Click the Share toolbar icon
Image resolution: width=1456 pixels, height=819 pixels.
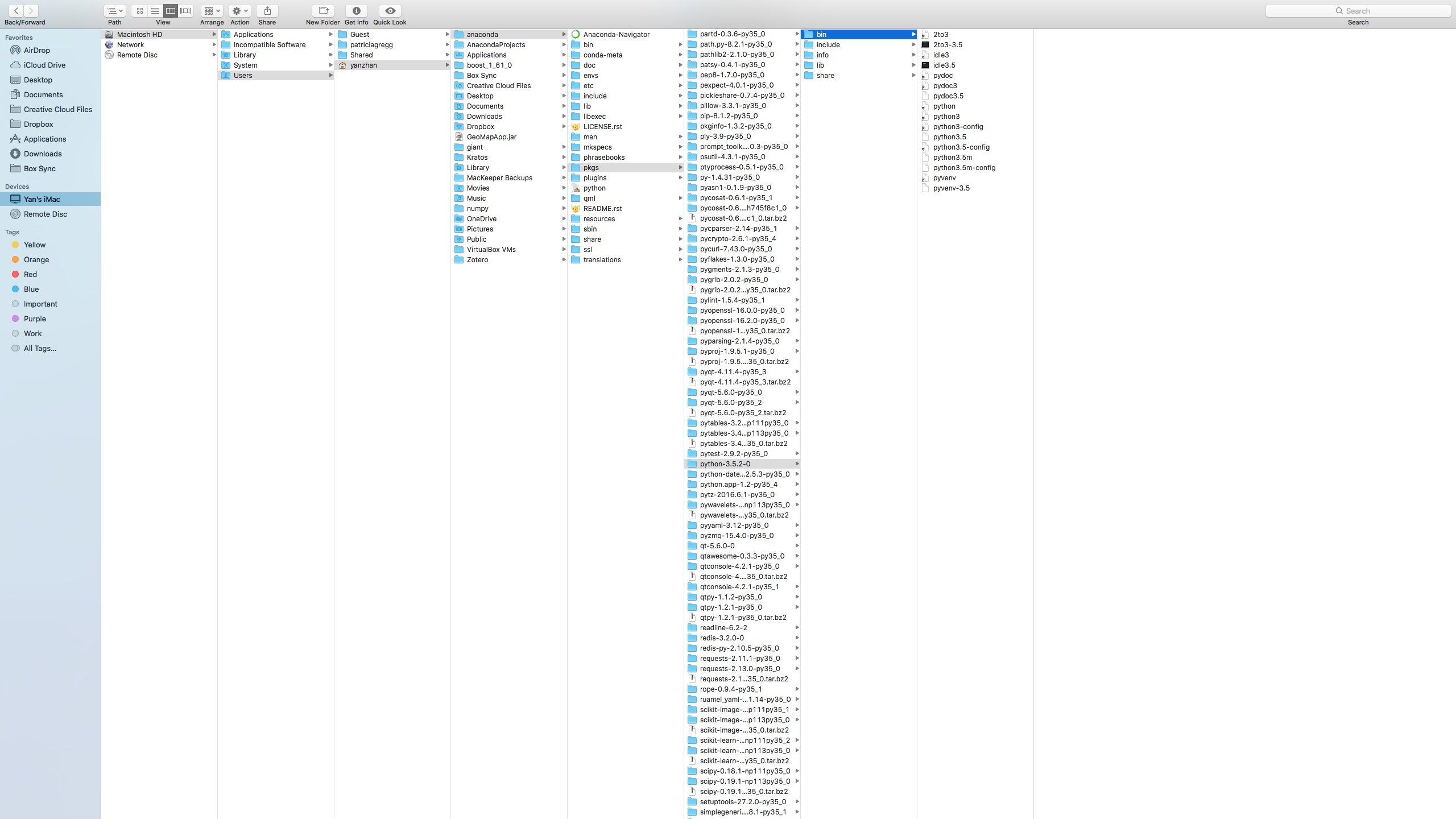click(267, 11)
